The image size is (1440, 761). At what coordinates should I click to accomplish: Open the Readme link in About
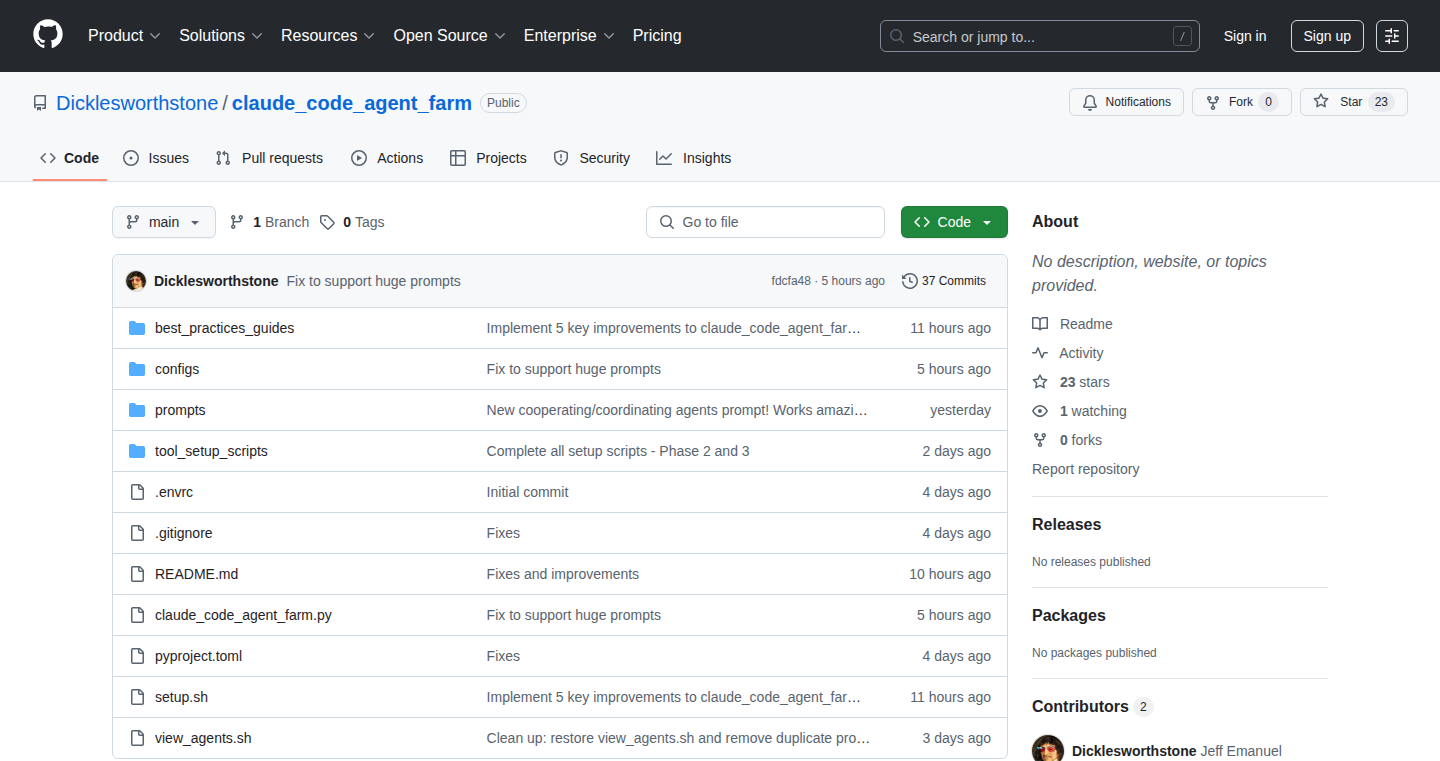coord(1072,324)
